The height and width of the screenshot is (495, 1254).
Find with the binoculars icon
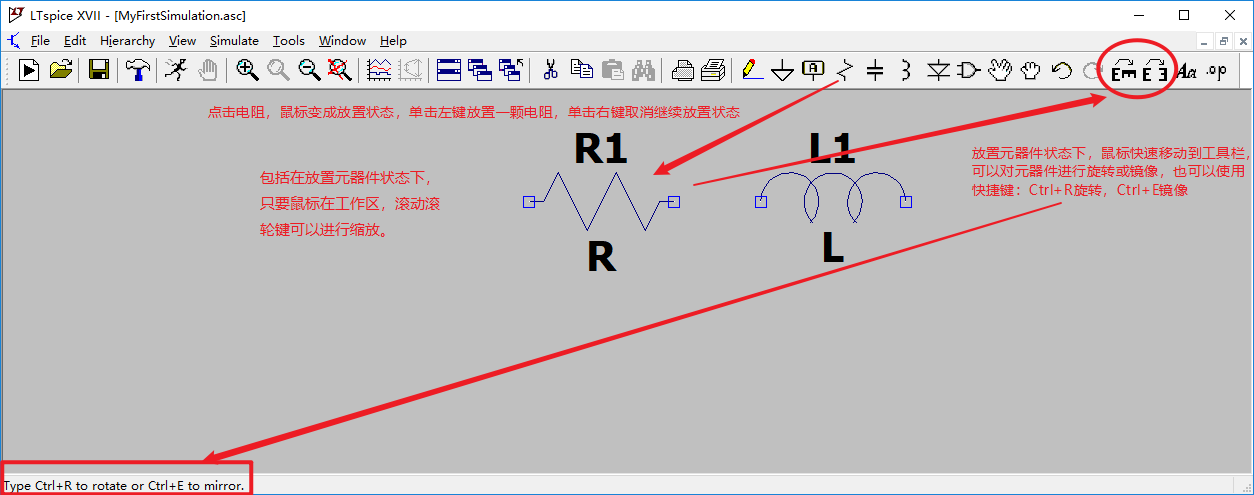[643, 70]
